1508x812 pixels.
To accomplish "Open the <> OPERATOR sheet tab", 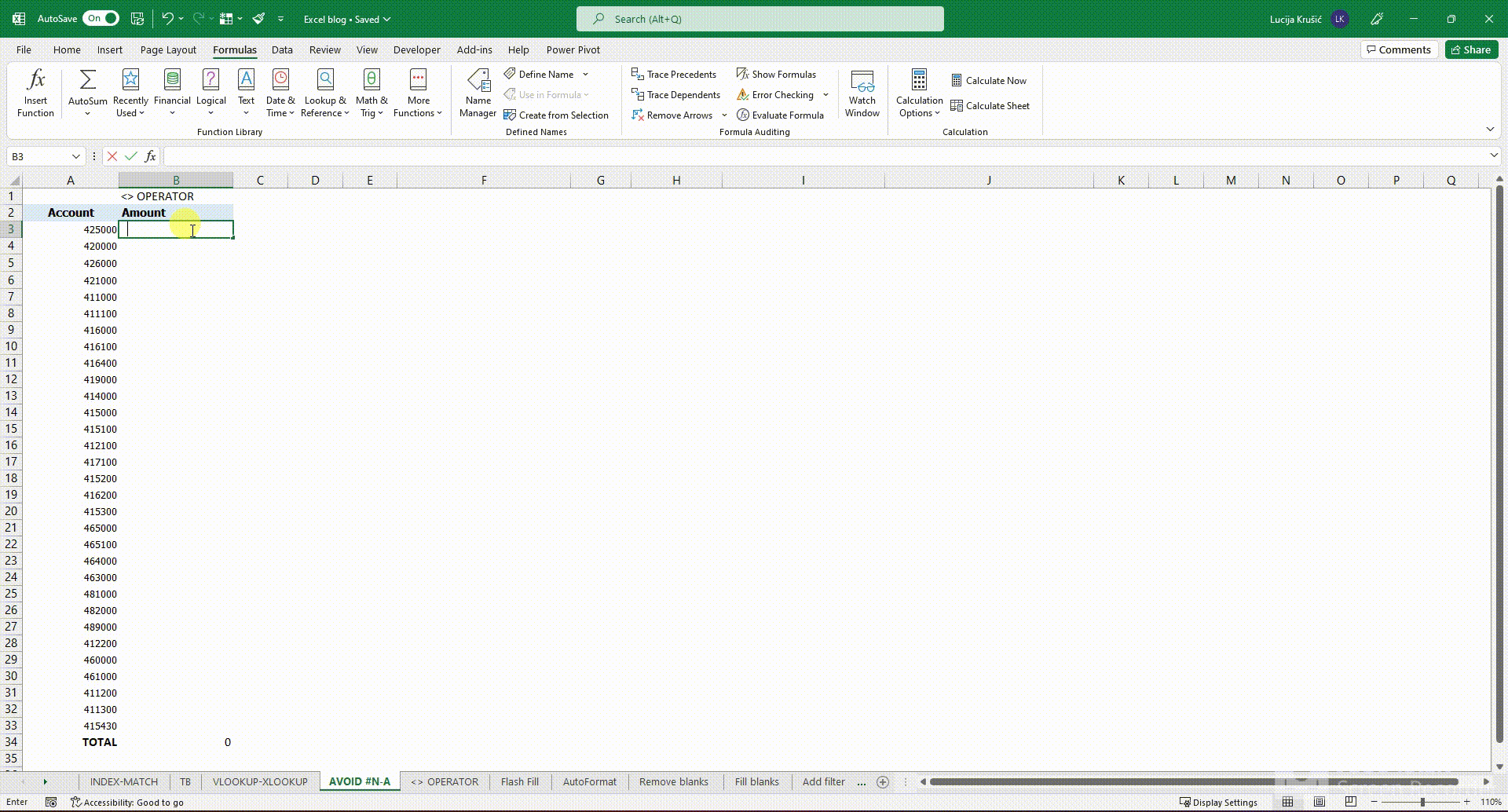I will pos(445,781).
